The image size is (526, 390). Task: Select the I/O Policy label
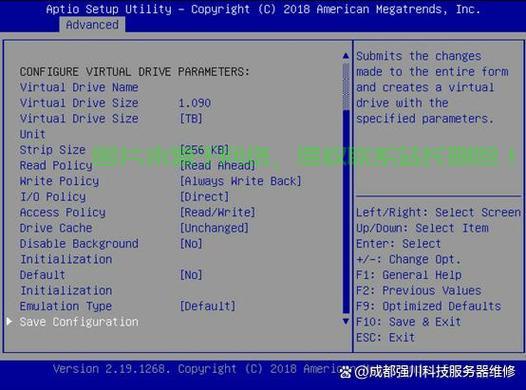point(53,197)
